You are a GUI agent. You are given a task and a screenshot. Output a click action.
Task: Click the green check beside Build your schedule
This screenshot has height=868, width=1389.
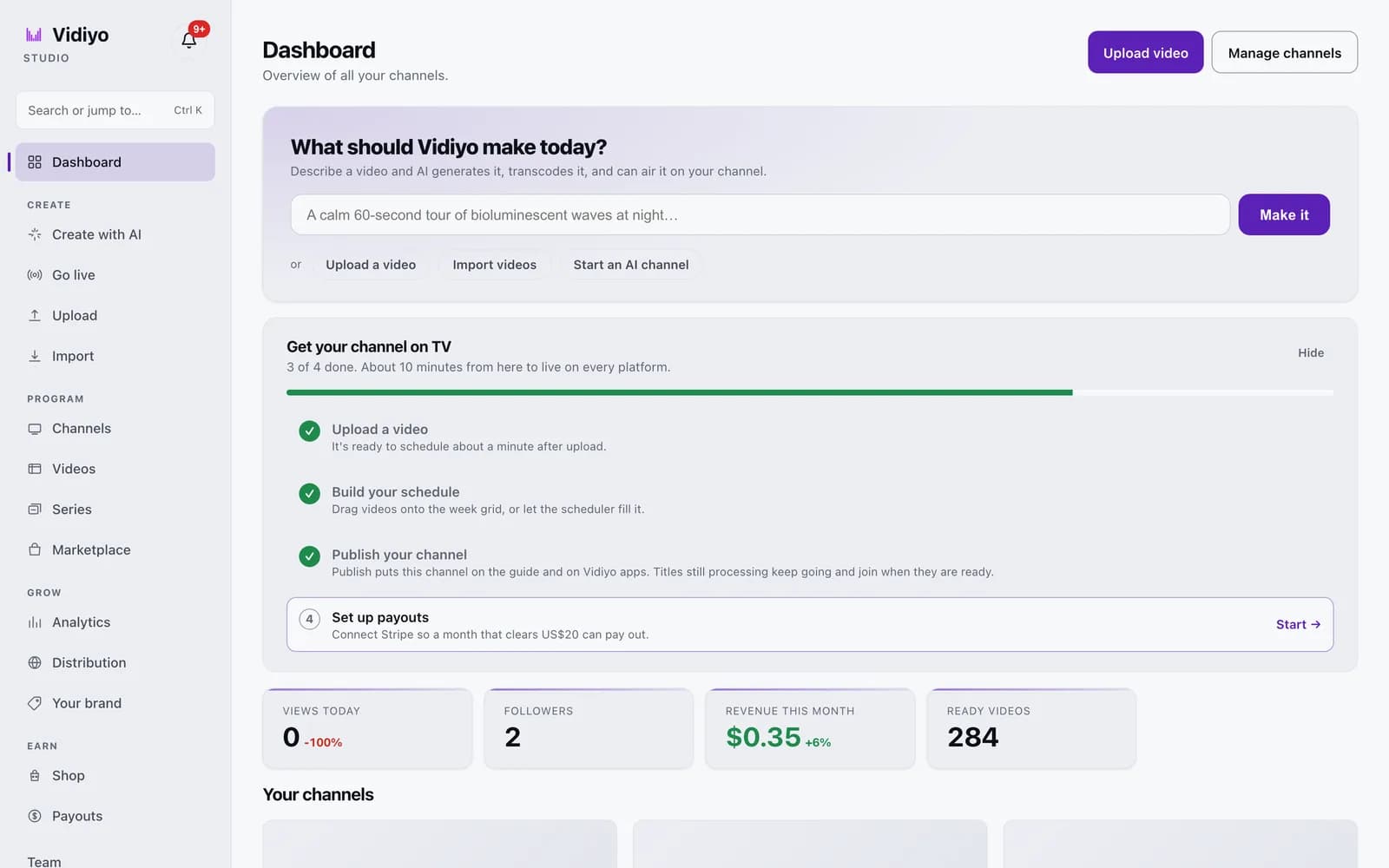click(309, 494)
